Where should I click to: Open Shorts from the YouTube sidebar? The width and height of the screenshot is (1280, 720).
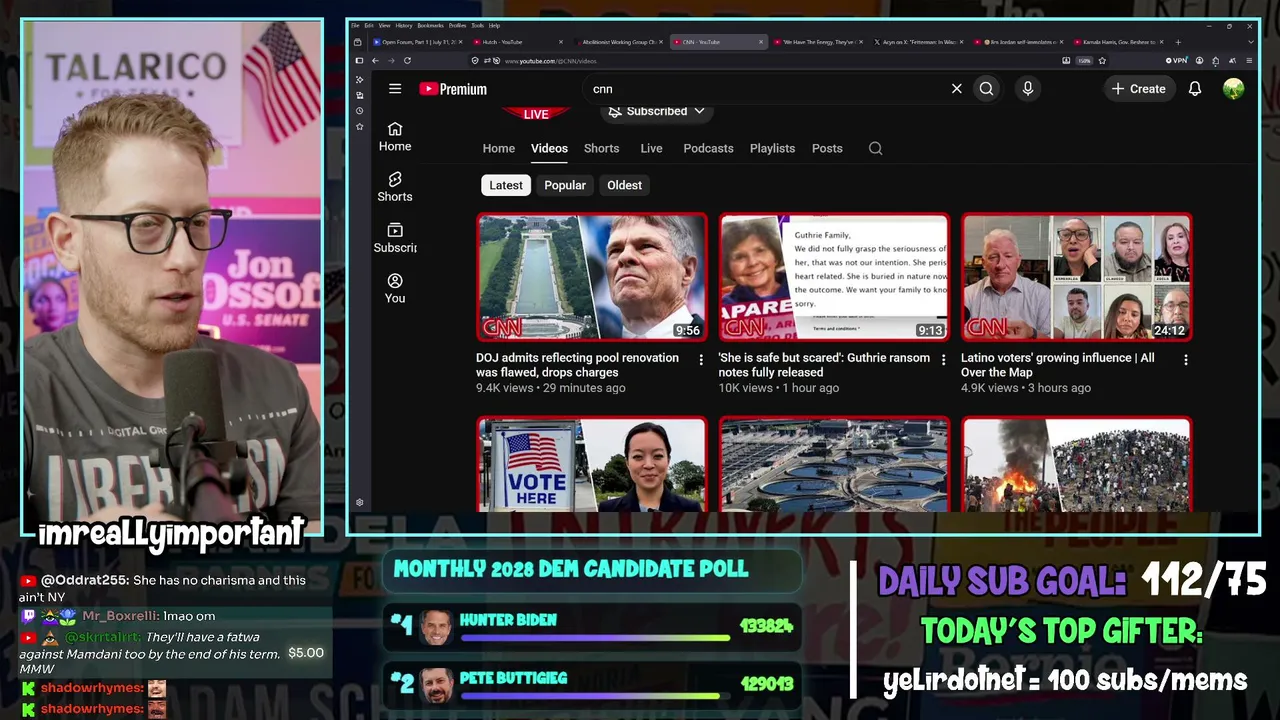point(395,186)
